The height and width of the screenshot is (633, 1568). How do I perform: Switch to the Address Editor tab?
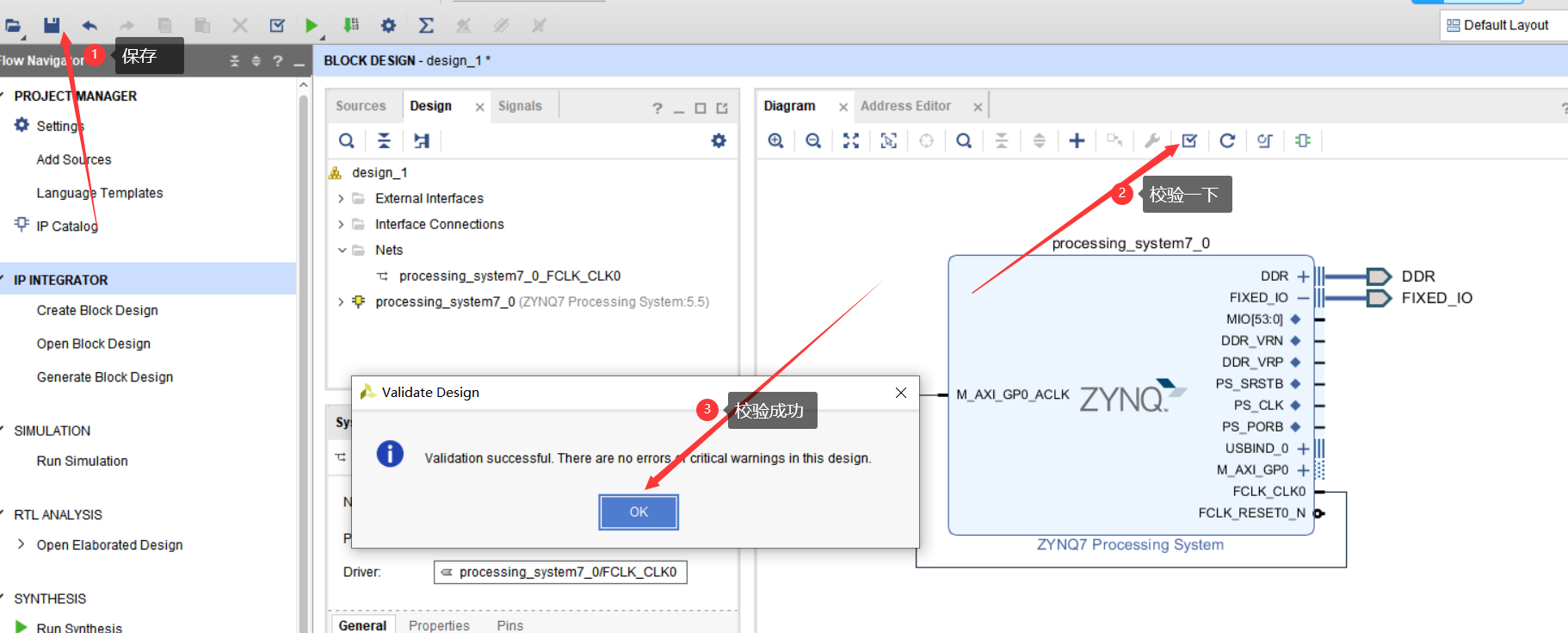905,106
